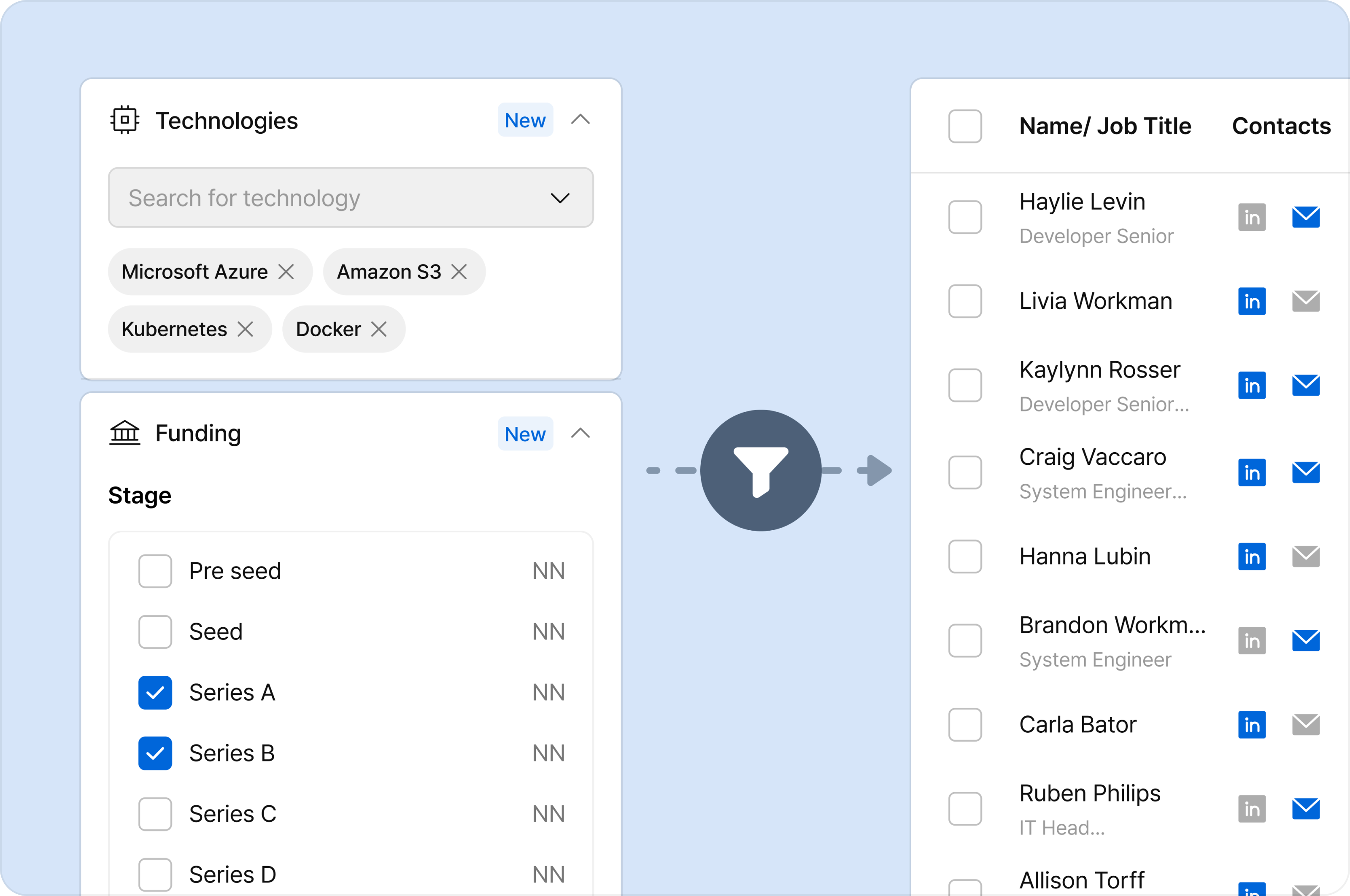Remove the Docker tag
1350x896 pixels.
379,329
